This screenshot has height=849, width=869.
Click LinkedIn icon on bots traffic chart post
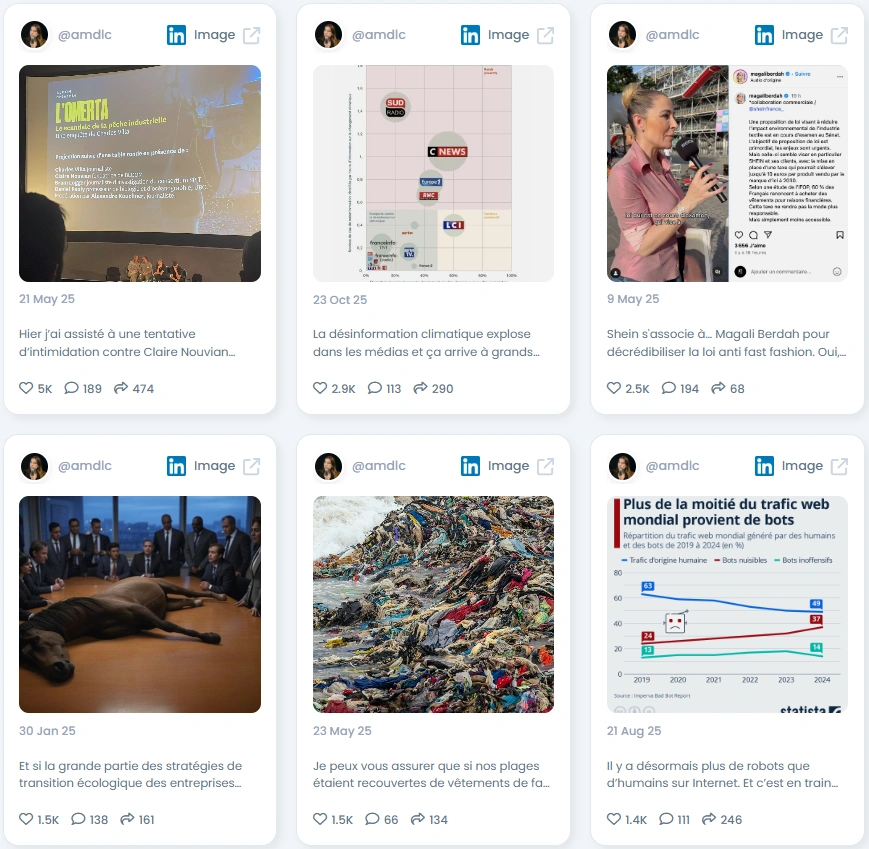point(764,466)
